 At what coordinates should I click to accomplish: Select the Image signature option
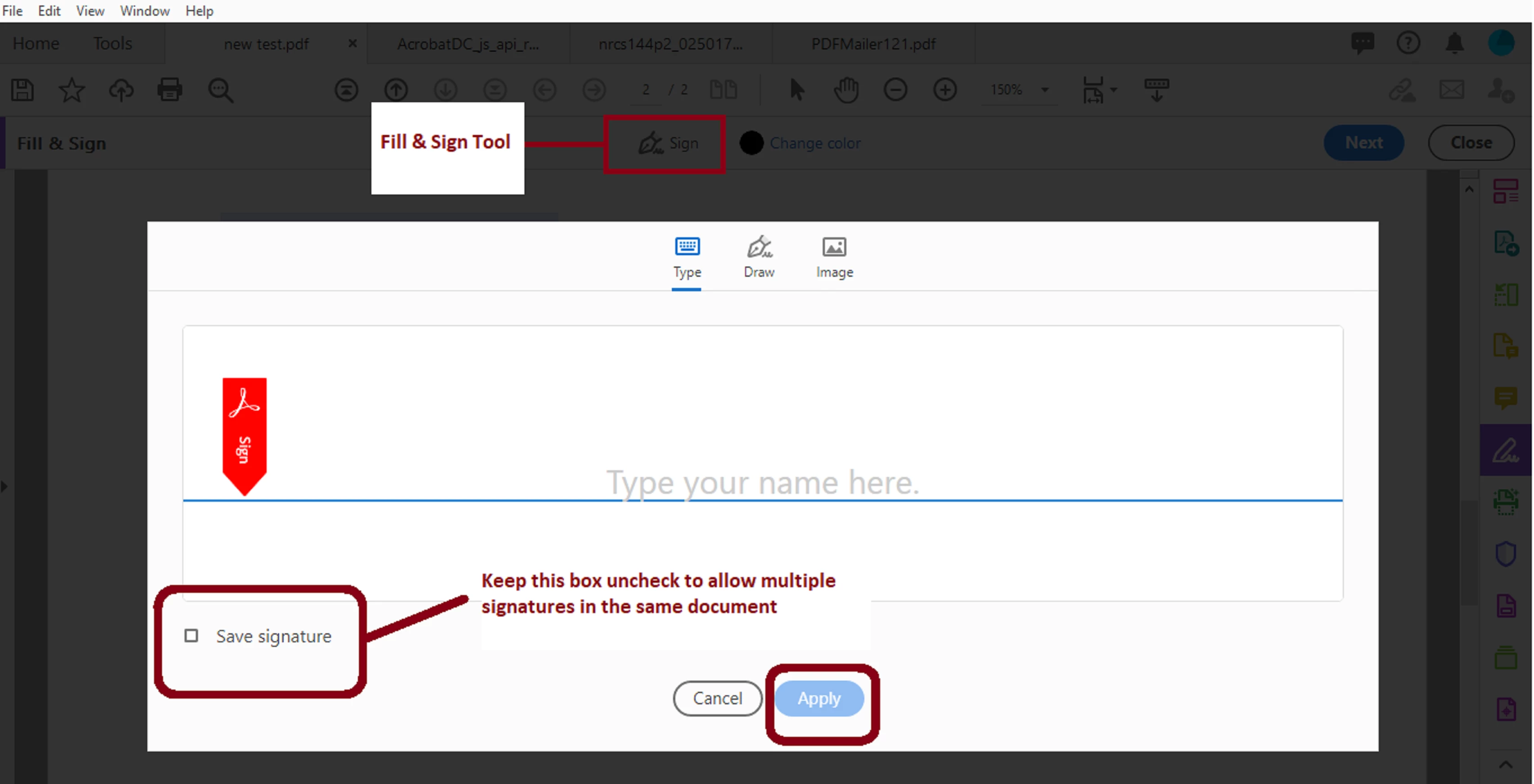(834, 257)
